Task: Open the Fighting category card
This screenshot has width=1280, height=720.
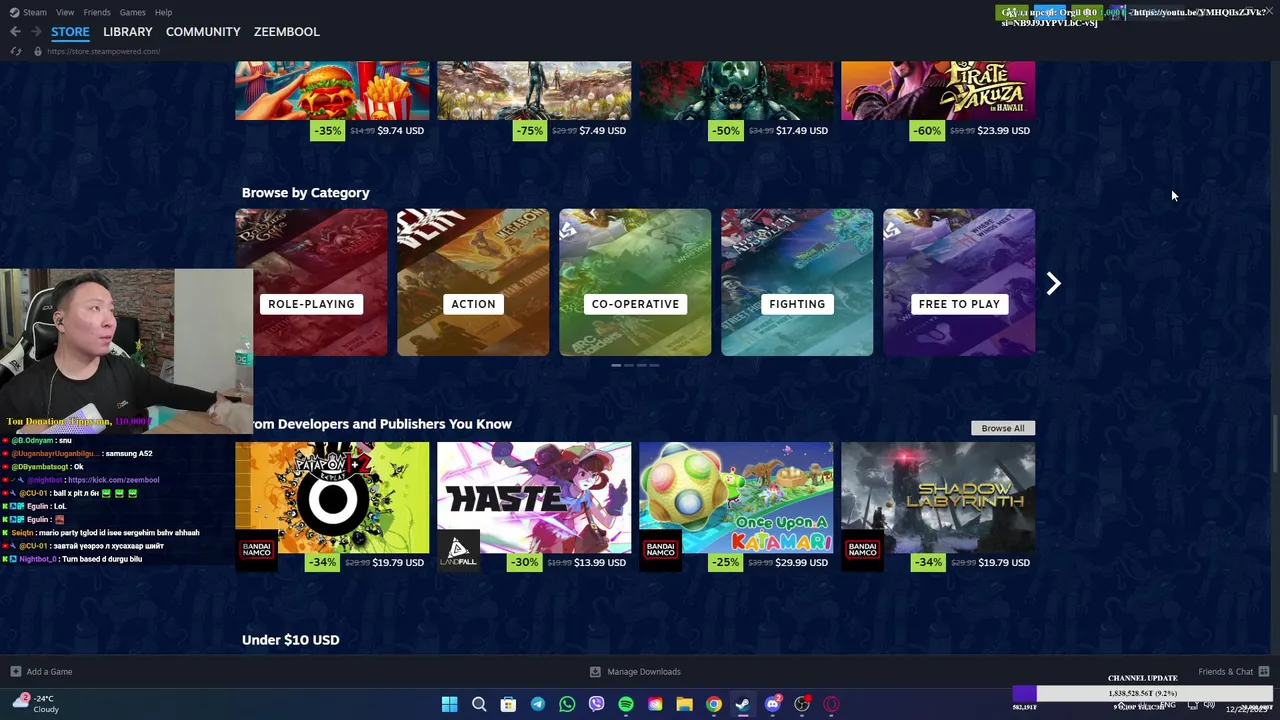Action: tap(797, 282)
